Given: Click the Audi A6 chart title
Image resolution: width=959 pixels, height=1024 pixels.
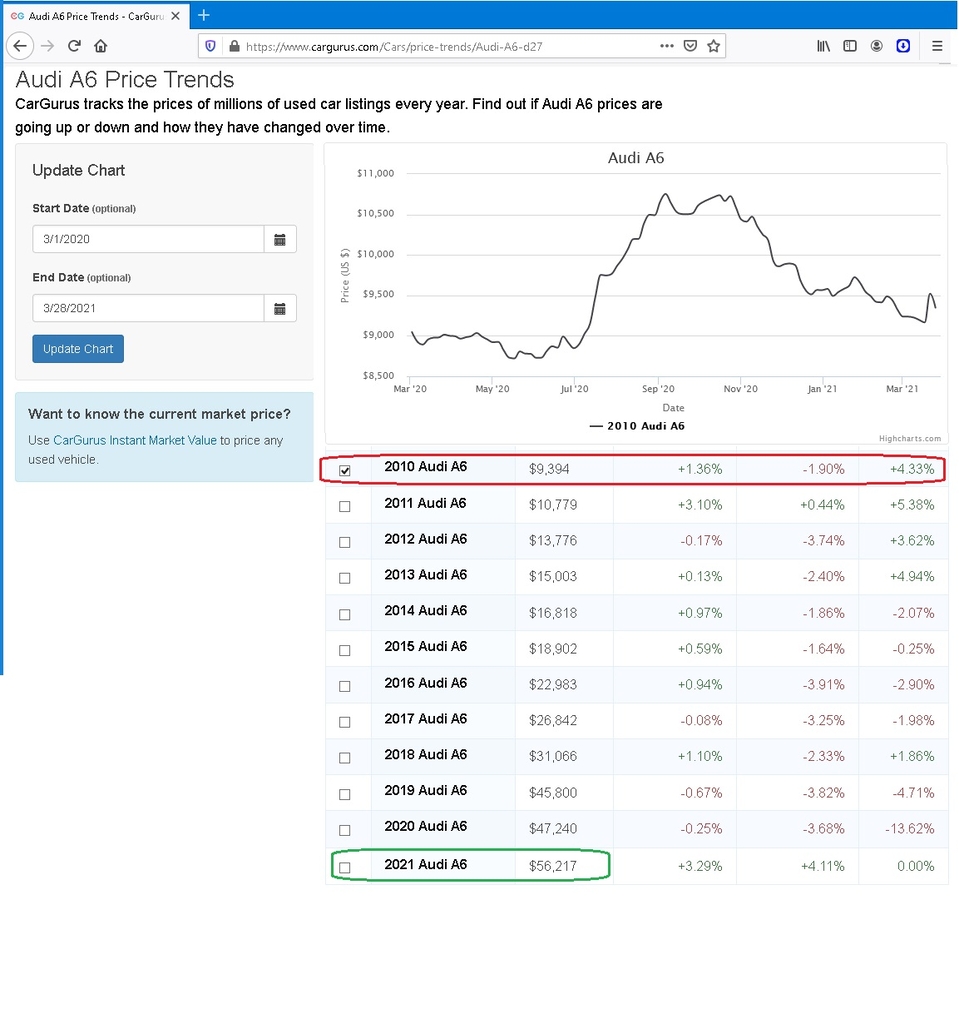Looking at the screenshot, I should (636, 158).
